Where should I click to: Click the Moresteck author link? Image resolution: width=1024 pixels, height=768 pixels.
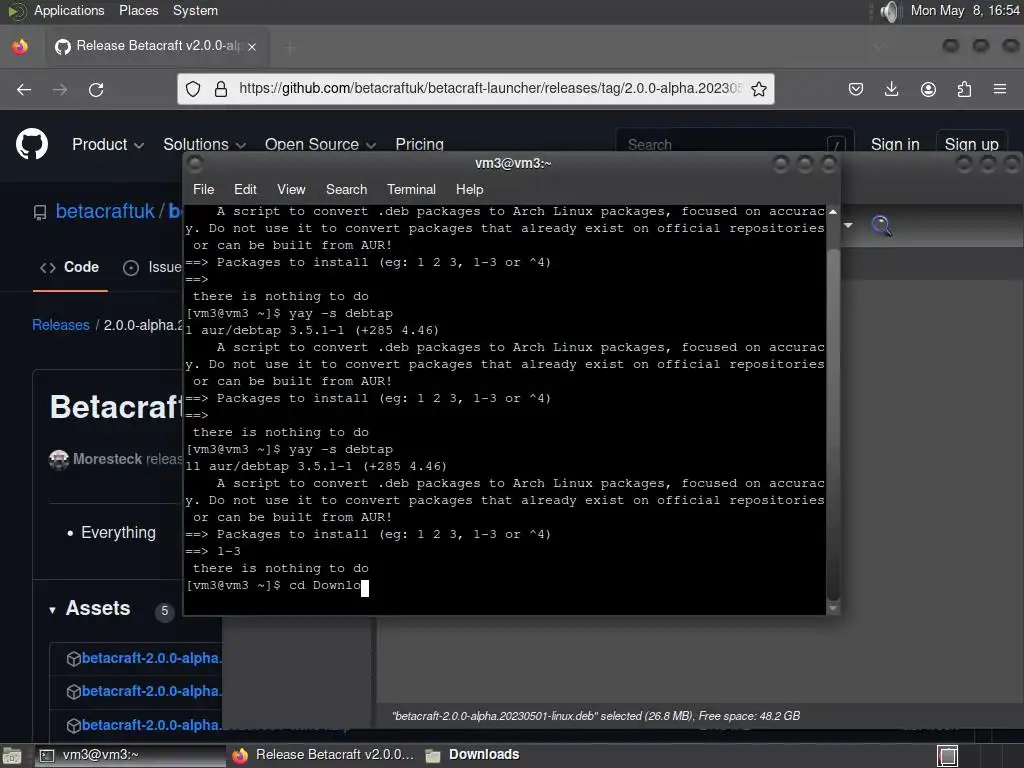point(107,459)
